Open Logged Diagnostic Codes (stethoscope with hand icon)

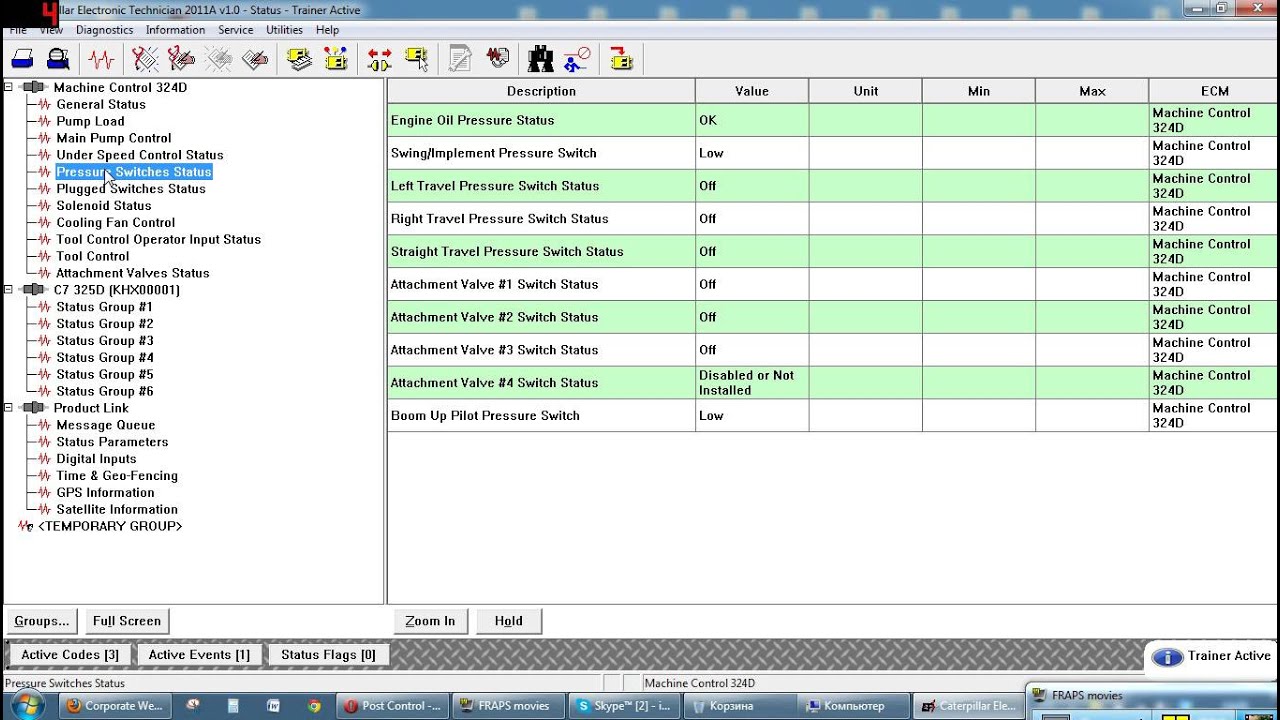pyautogui.click(x=181, y=59)
